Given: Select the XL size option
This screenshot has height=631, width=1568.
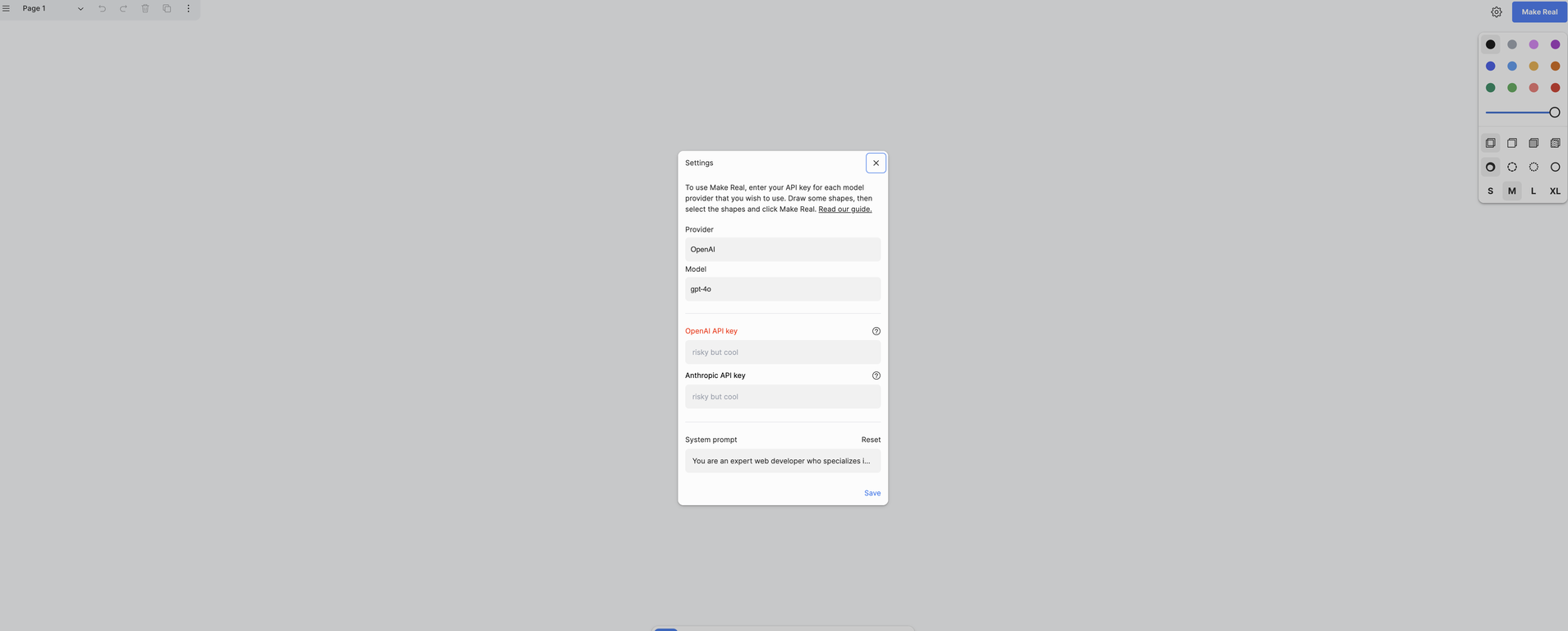Looking at the screenshot, I should [x=1555, y=191].
